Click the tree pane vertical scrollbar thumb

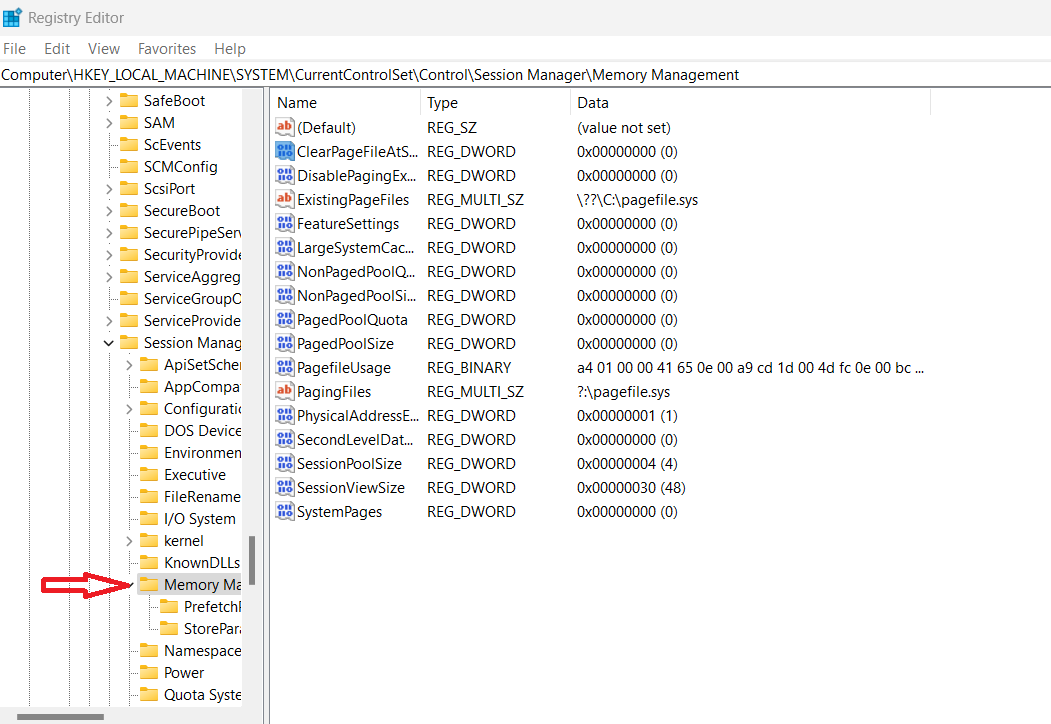click(252, 560)
